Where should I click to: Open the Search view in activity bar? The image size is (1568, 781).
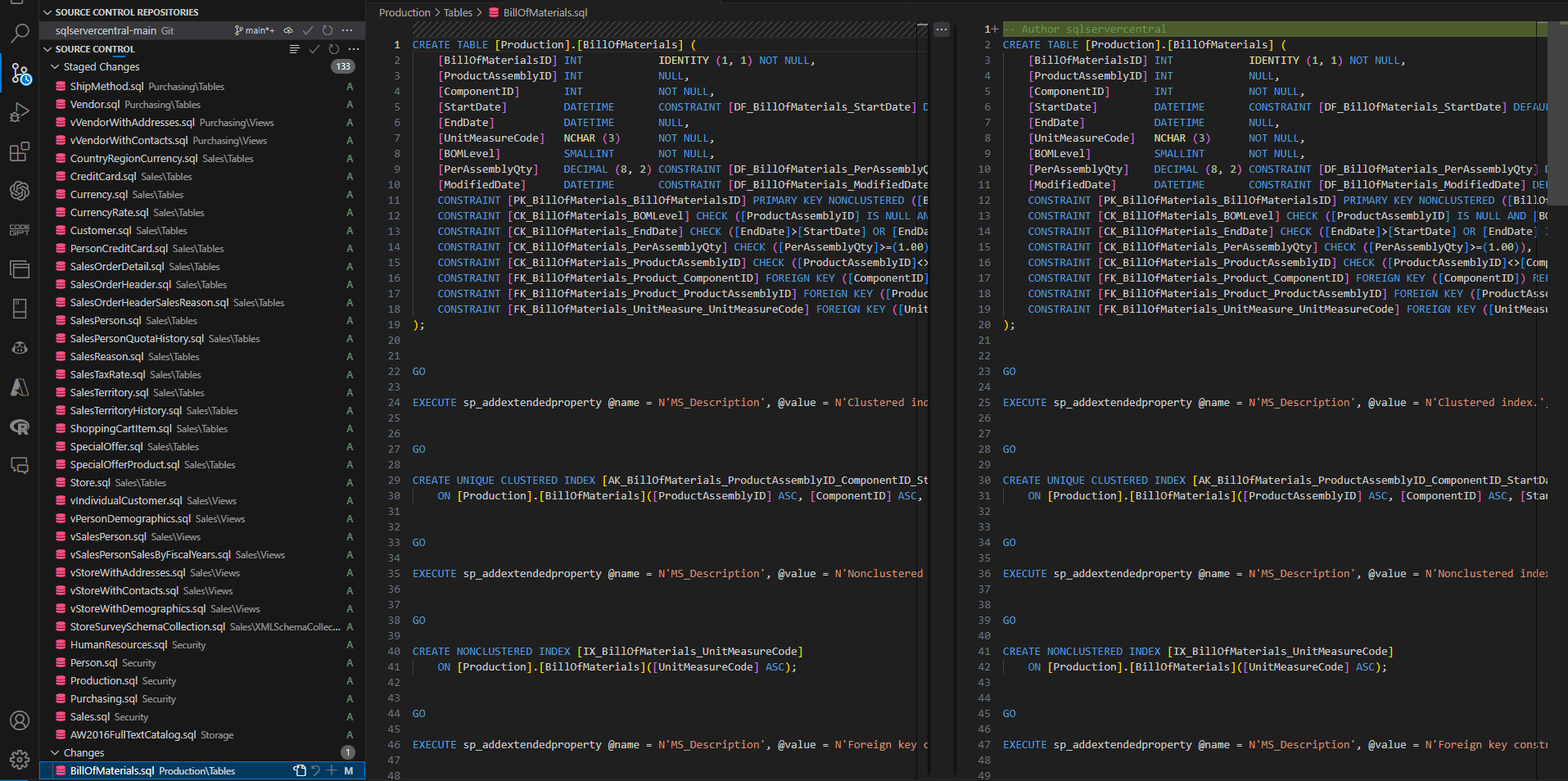[x=20, y=34]
